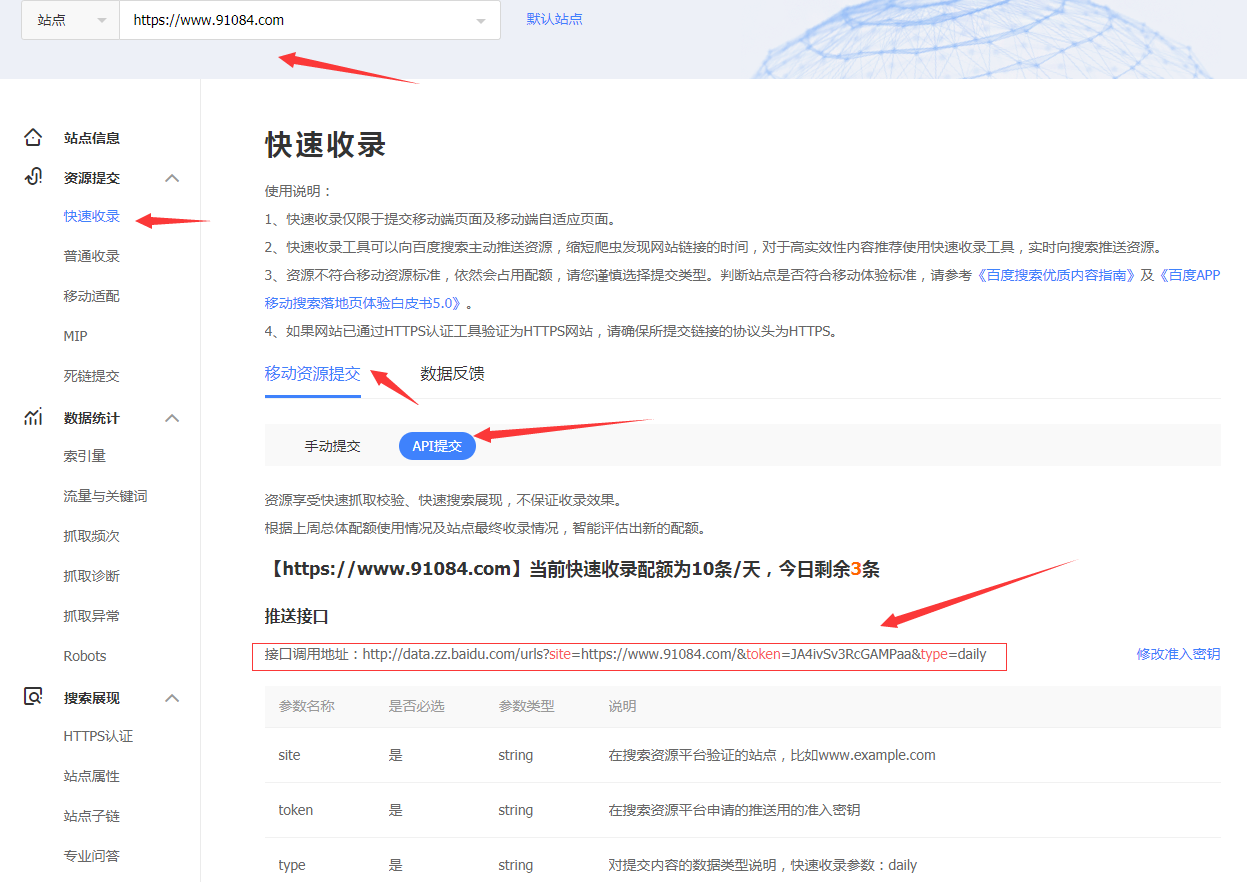Click the 数据统计 chart icon
1247x882 pixels.
[33, 417]
